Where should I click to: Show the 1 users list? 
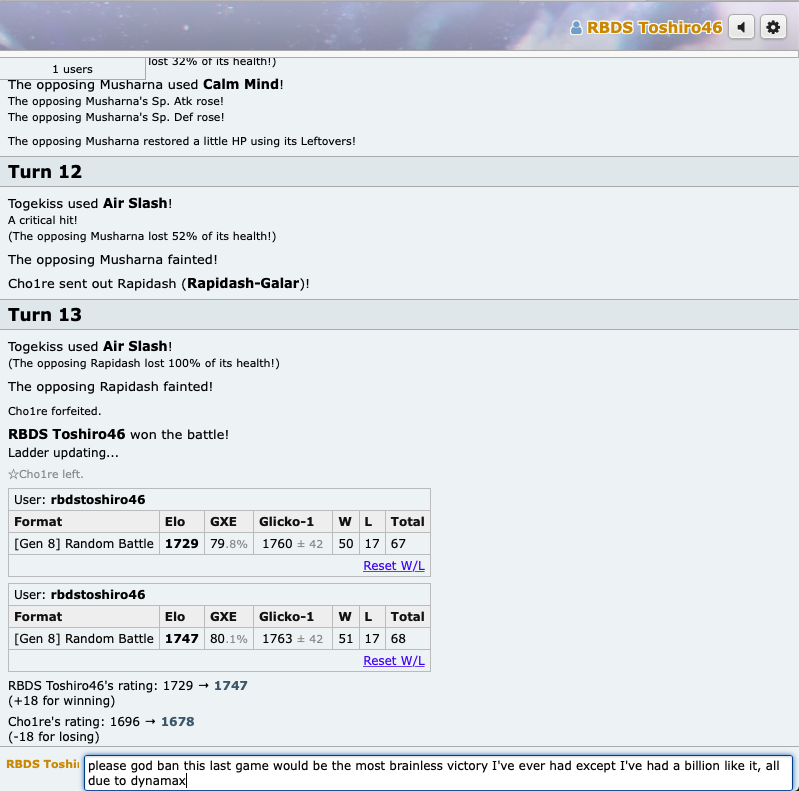click(72, 69)
